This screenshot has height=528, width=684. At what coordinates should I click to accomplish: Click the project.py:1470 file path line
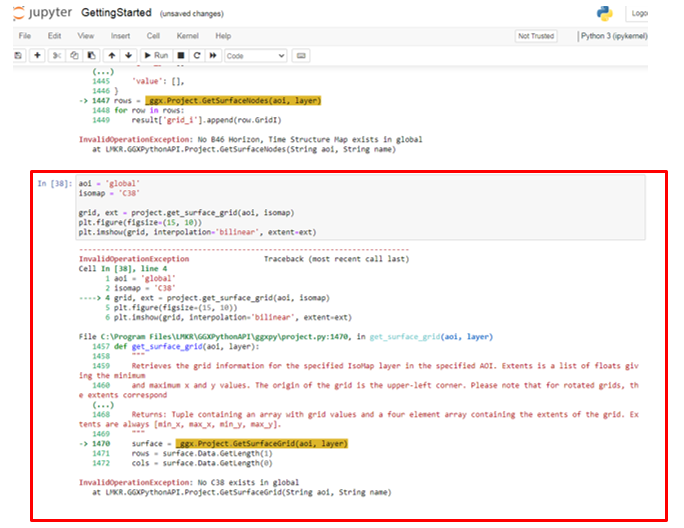coord(286,337)
